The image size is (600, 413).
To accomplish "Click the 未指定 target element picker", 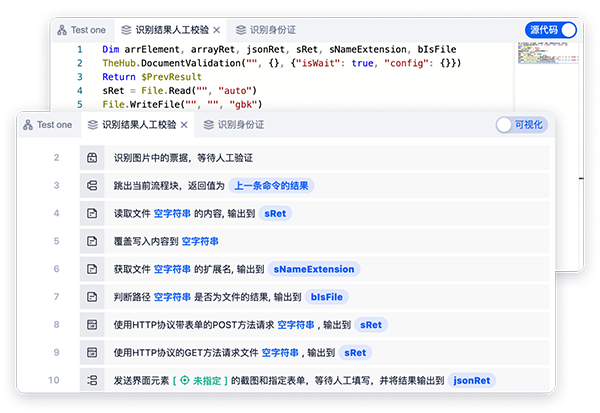I will pyautogui.click(x=200, y=381).
